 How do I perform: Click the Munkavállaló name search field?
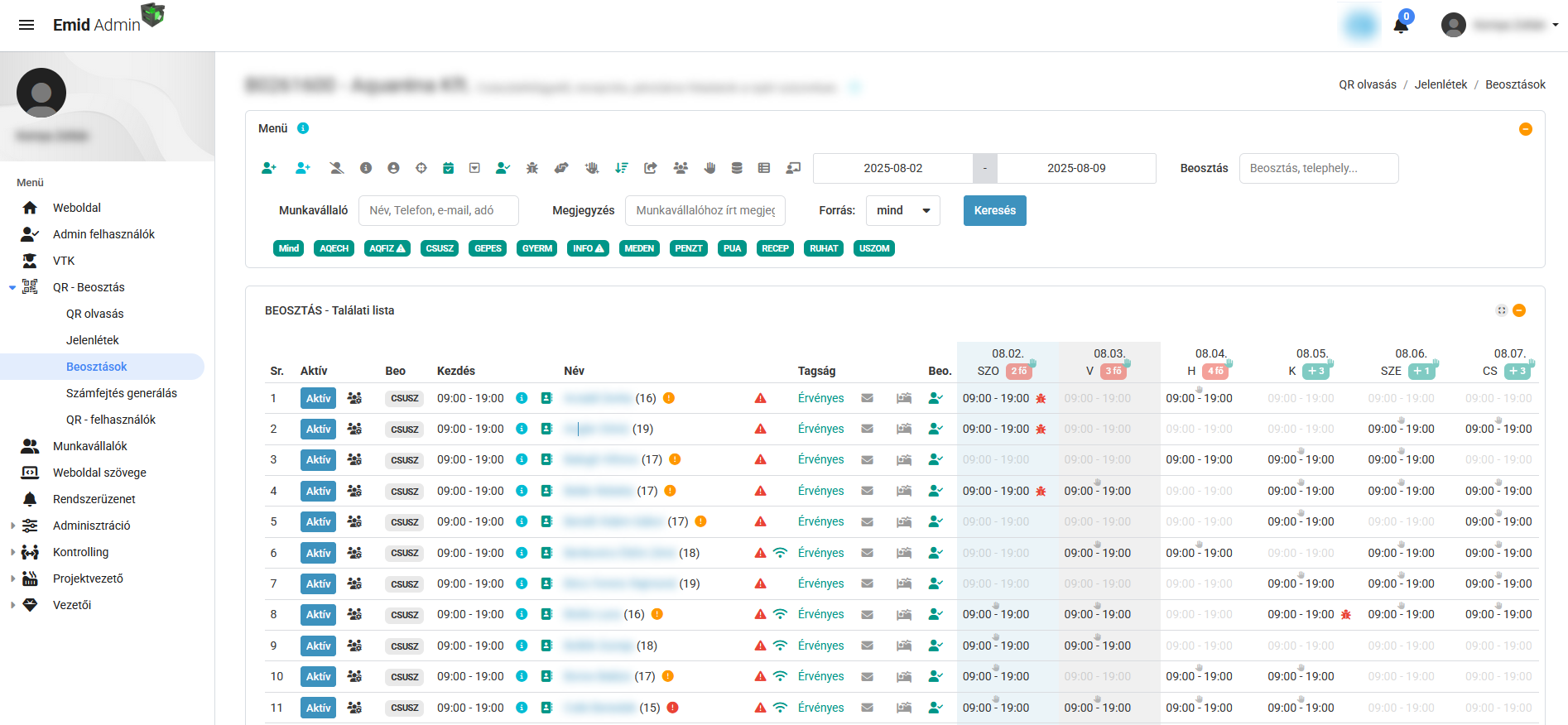pos(439,210)
